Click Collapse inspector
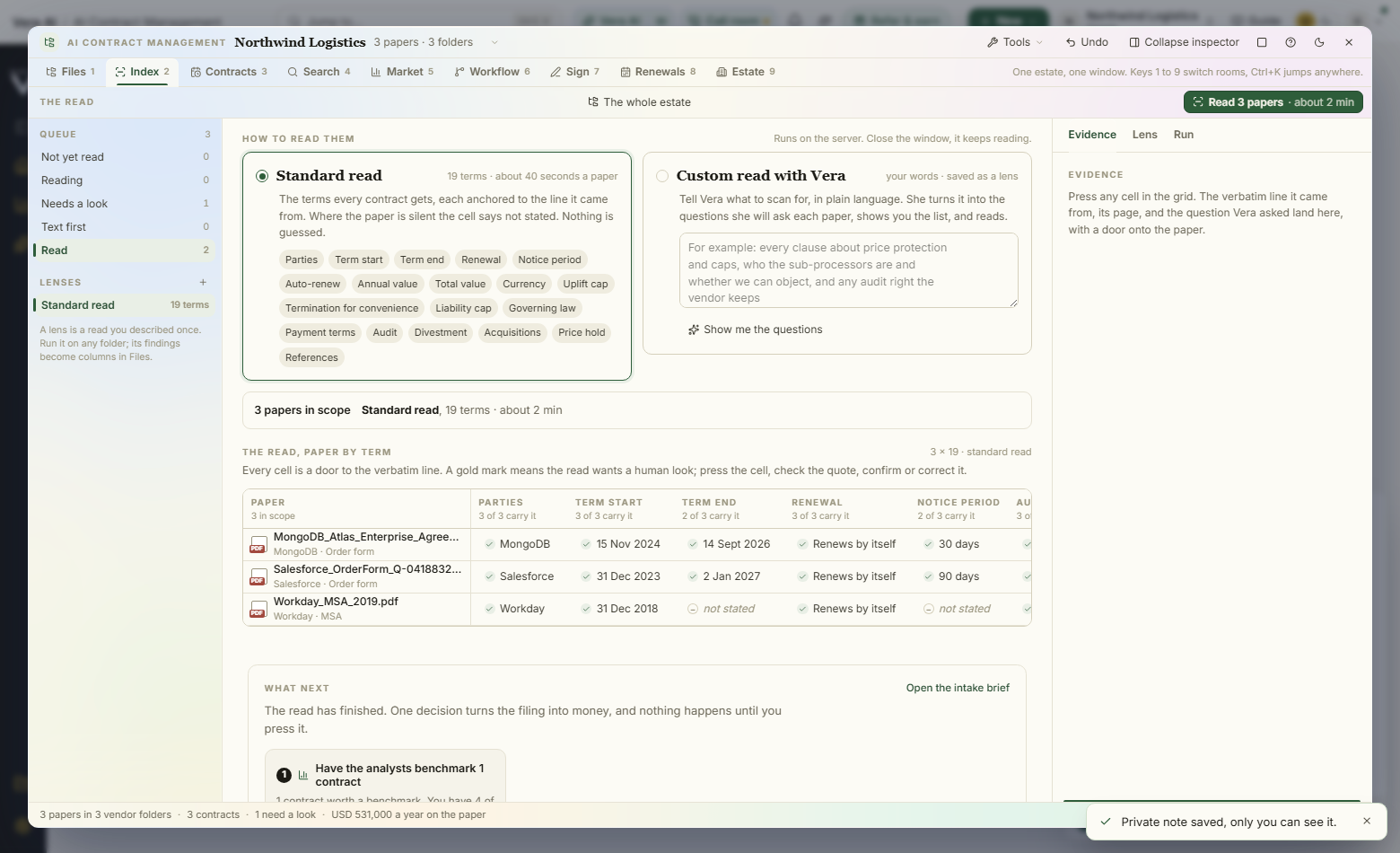The image size is (1400, 853). 1184,42
